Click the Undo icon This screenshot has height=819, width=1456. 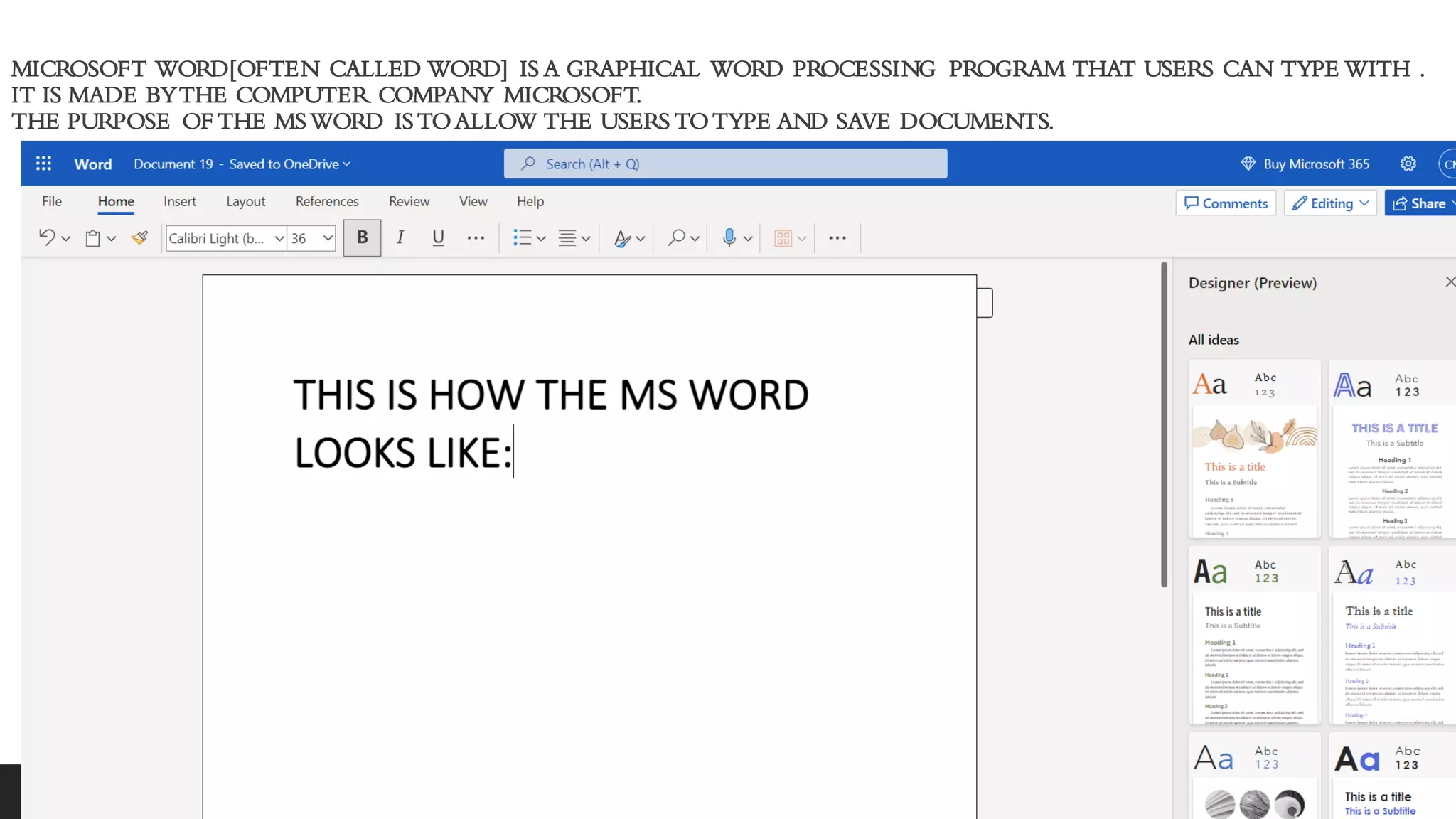tap(47, 238)
